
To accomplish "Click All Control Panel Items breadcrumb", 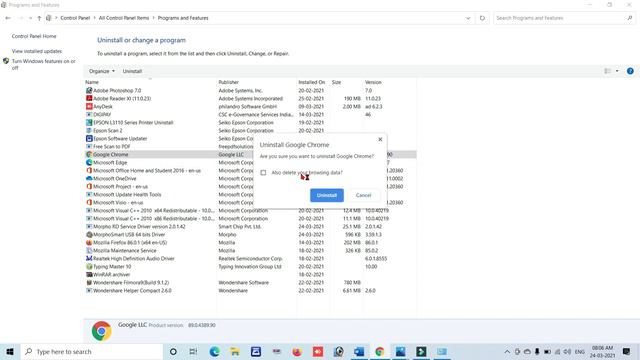I will [124, 18].
